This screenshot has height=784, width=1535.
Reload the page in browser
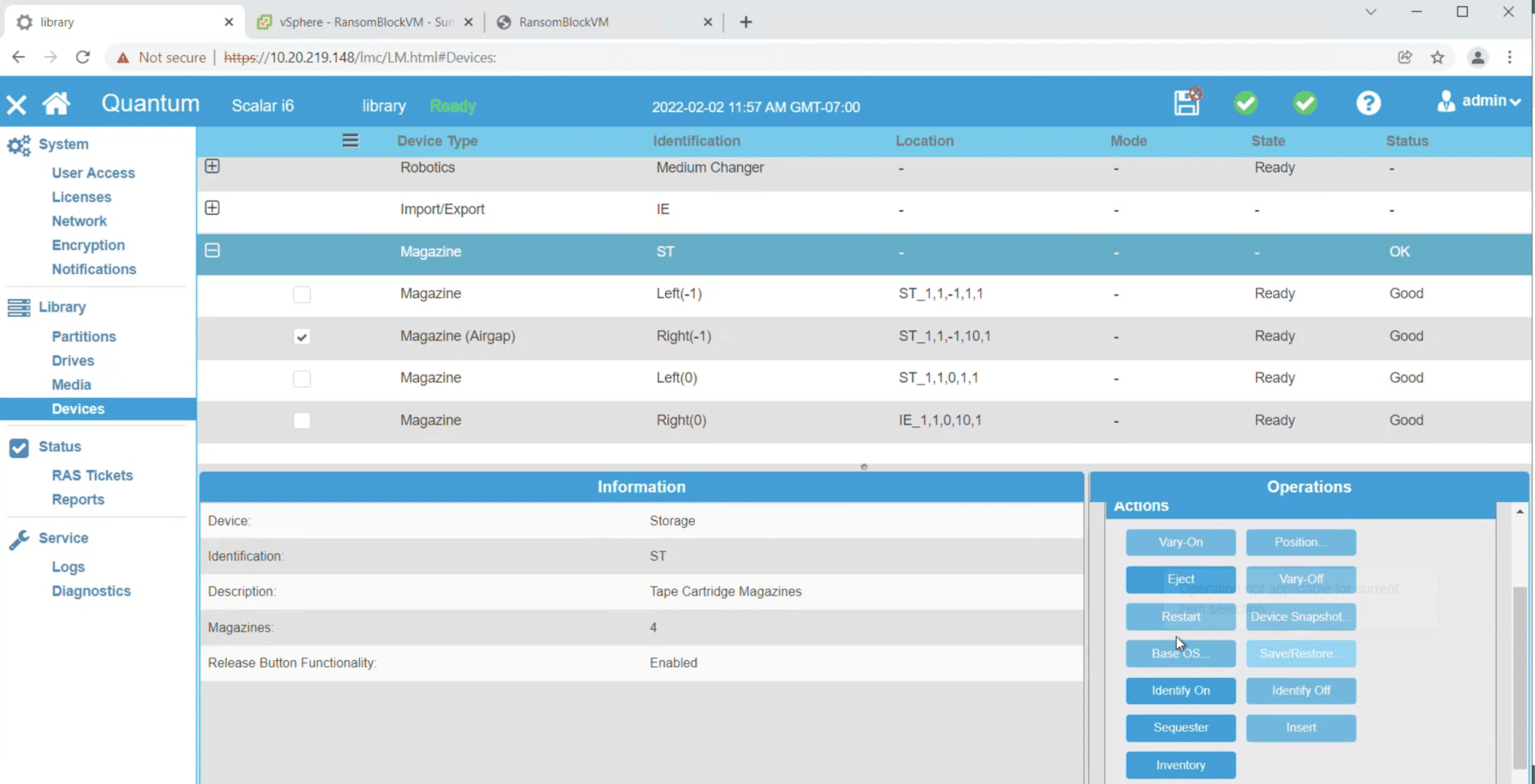point(82,57)
